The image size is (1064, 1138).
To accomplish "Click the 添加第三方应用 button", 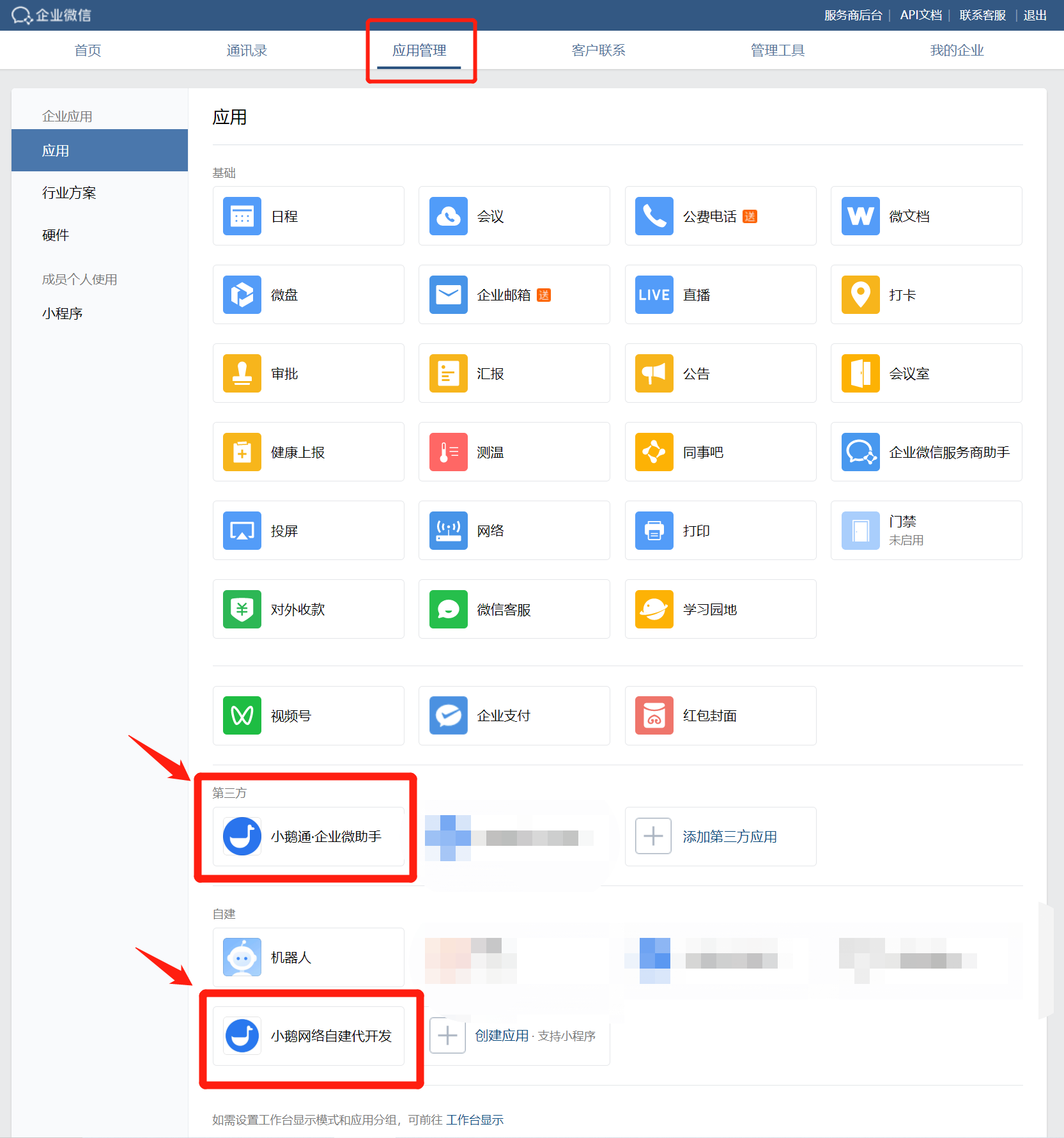I will click(721, 836).
